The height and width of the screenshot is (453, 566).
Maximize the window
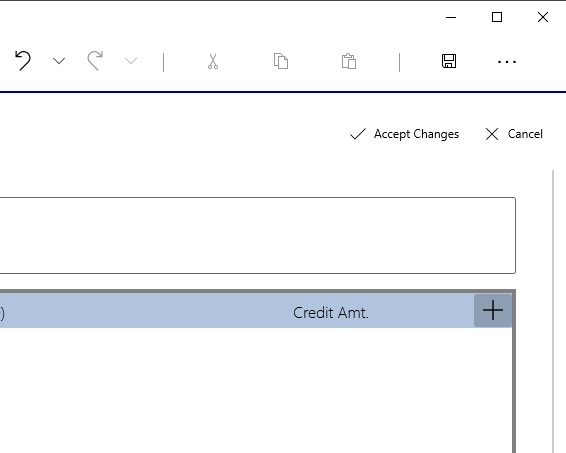click(497, 17)
